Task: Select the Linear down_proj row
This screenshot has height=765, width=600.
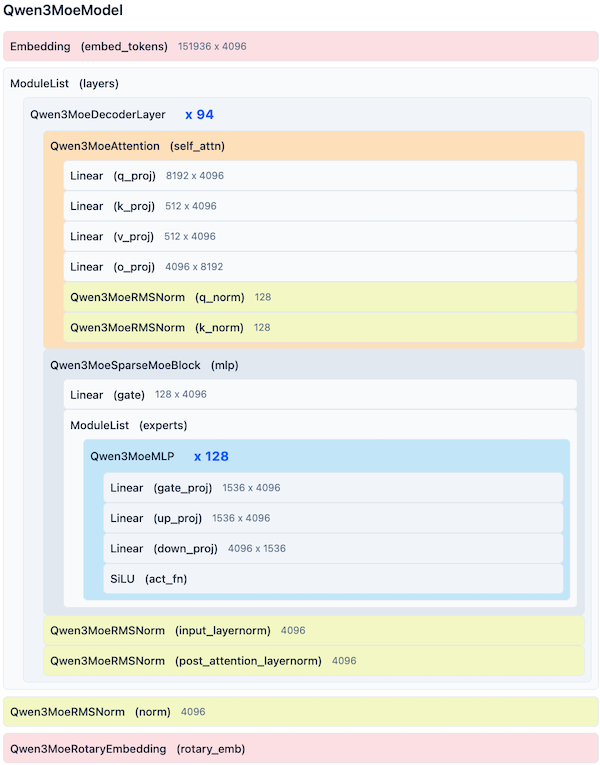Action: point(333,549)
